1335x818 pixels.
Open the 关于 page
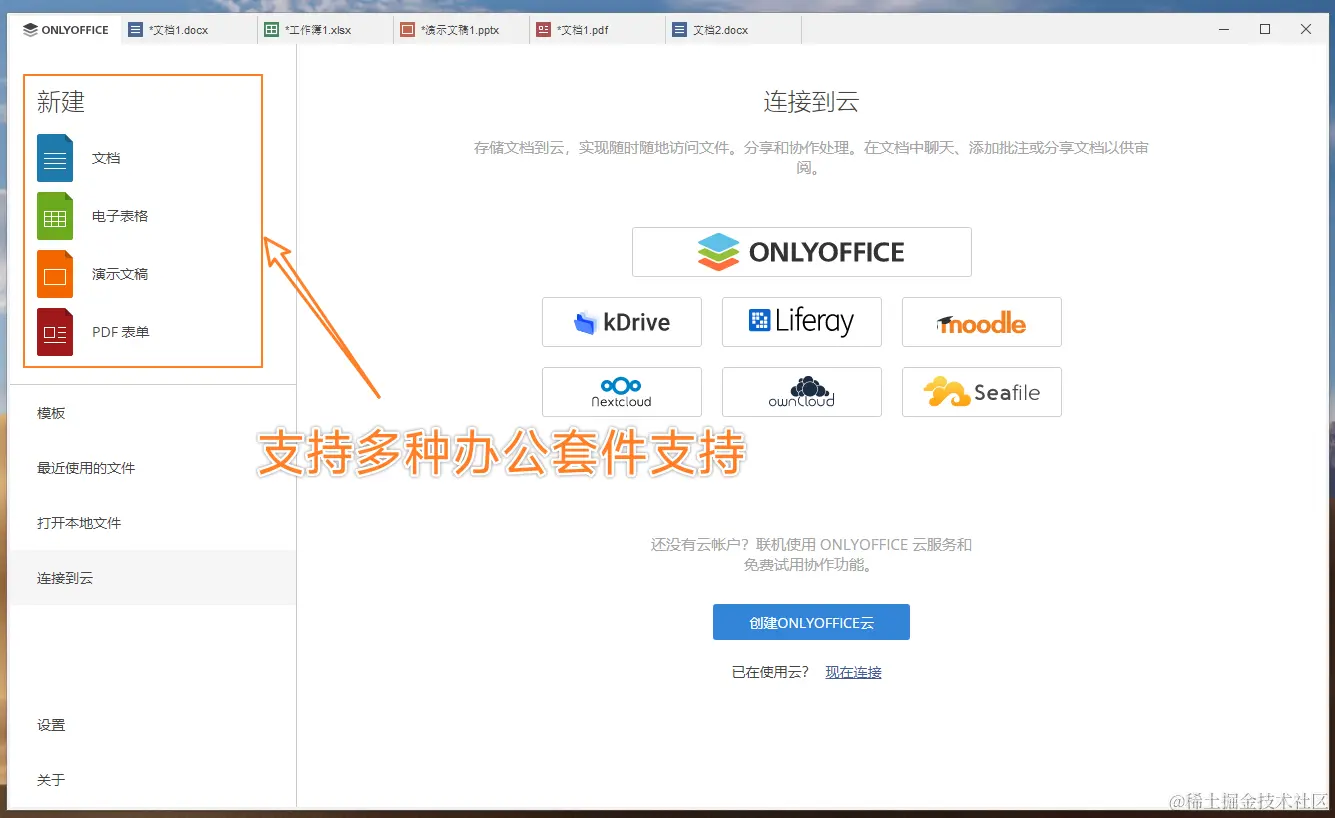(x=153, y=780)
